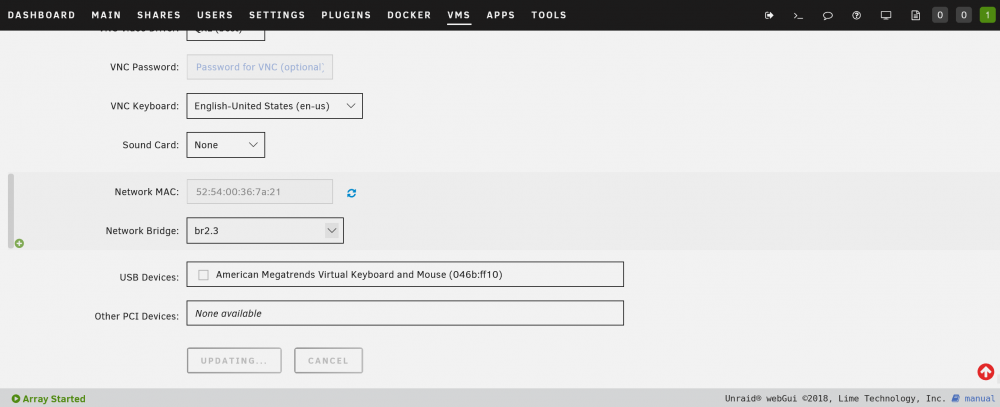Open the VNC Keyboard dropdown
Image resolution: width=1000 pixels, height=407 pixels.
pyautogui.click(x=274, y=106)
